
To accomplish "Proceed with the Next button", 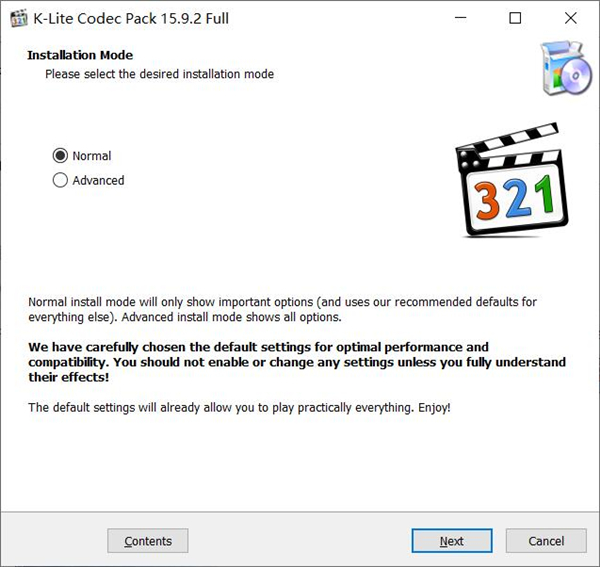I will coord(452,541).
